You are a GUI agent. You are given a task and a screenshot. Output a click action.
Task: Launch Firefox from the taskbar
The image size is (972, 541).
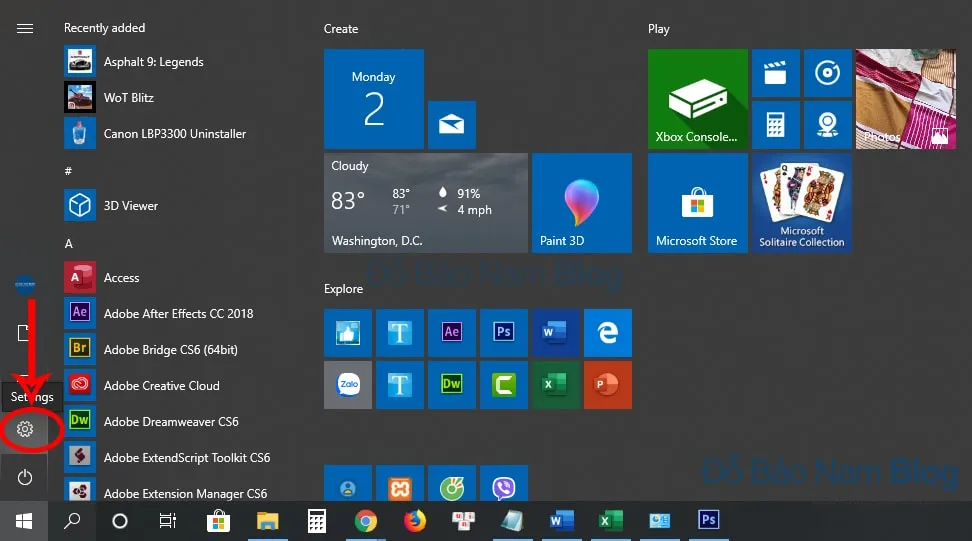(415, 521)
